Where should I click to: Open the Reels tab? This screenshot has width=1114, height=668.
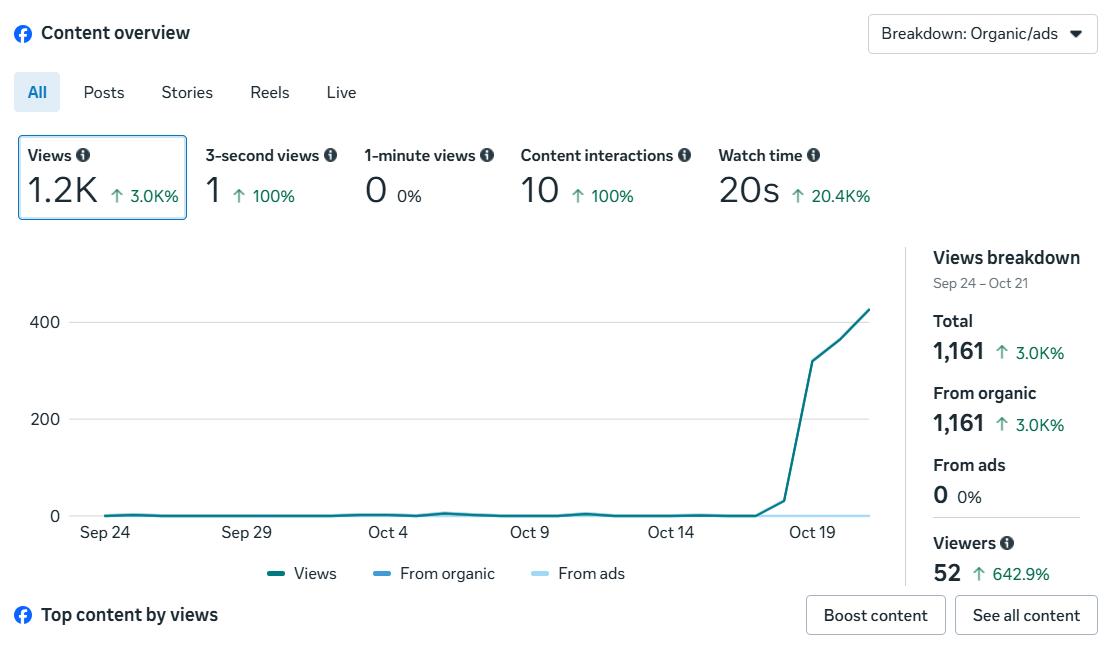click(270, 92)
